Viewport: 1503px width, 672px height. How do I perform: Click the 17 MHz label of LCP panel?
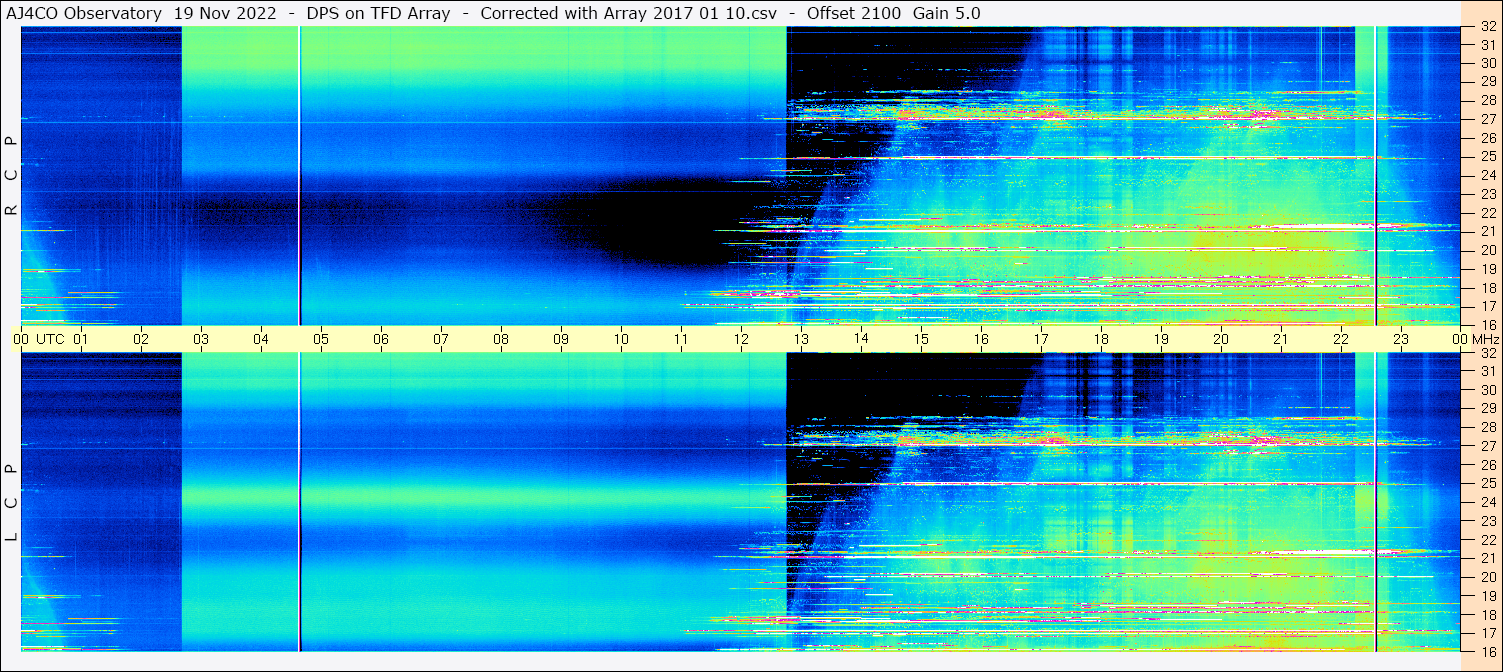coord(1487,633)
